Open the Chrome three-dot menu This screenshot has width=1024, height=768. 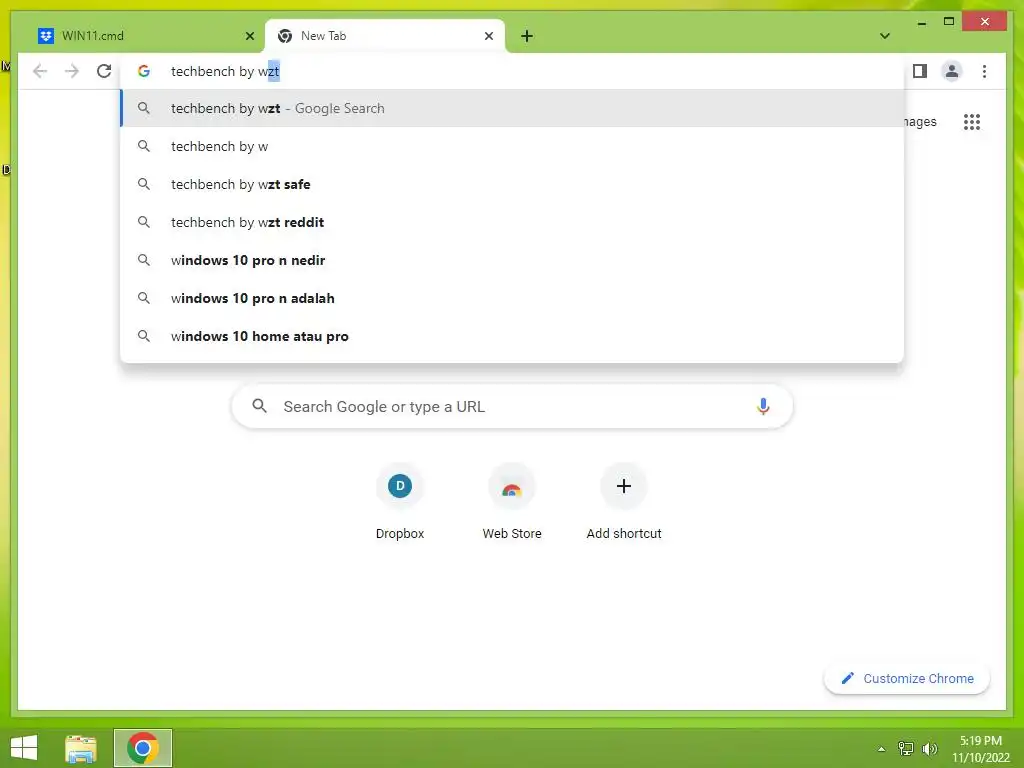tap(984, 71)
